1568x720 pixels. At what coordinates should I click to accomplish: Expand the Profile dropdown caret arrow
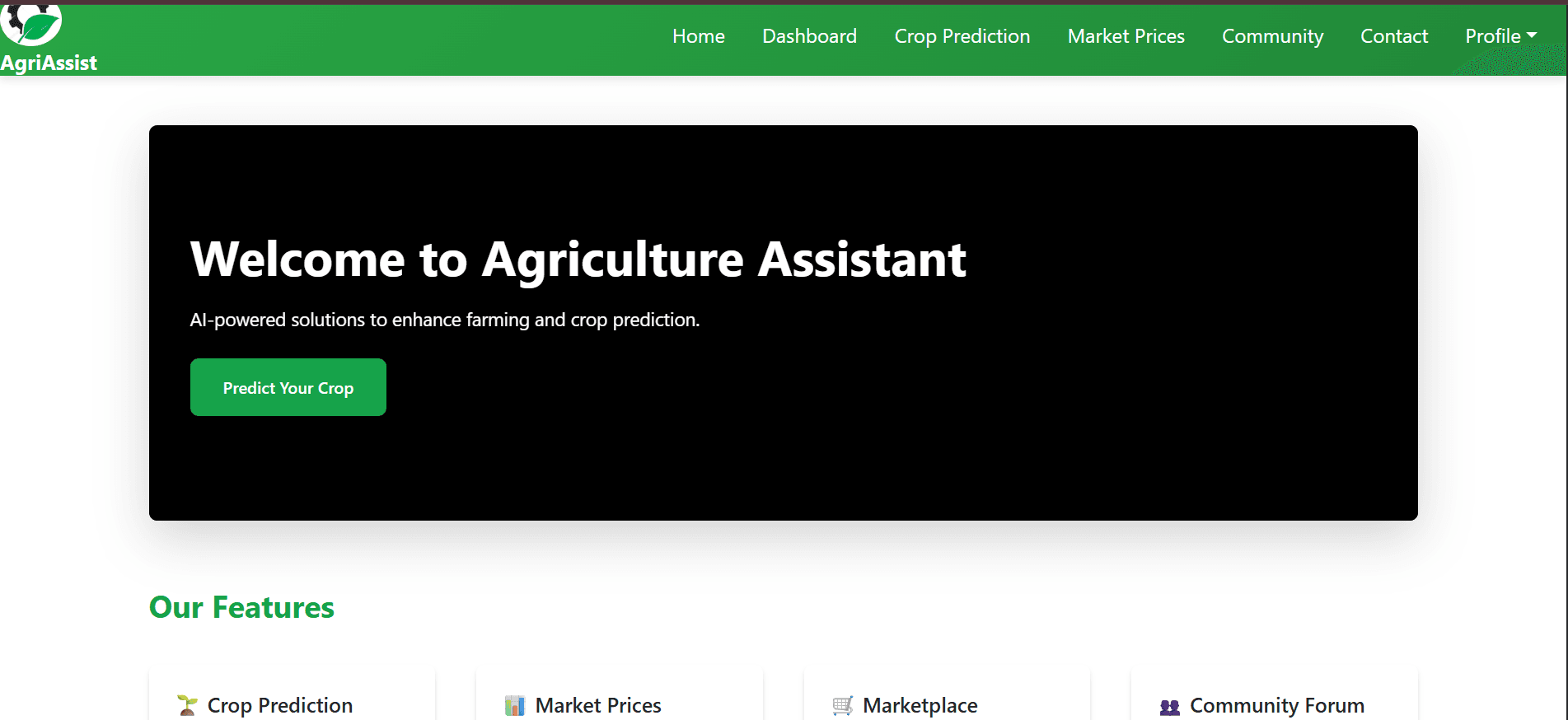click(1532, 35)
